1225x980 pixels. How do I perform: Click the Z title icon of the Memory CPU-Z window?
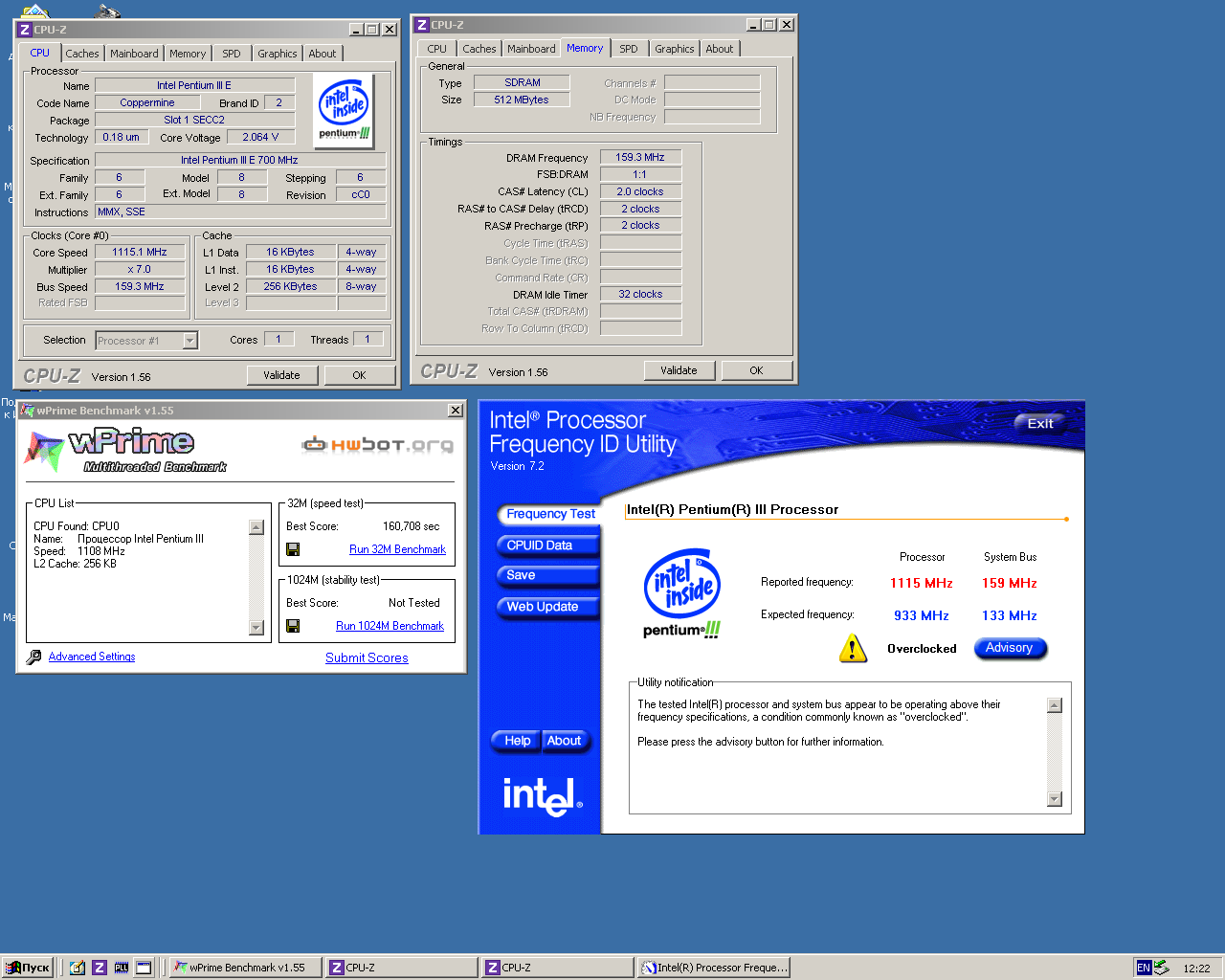click(x=422, y=25)
